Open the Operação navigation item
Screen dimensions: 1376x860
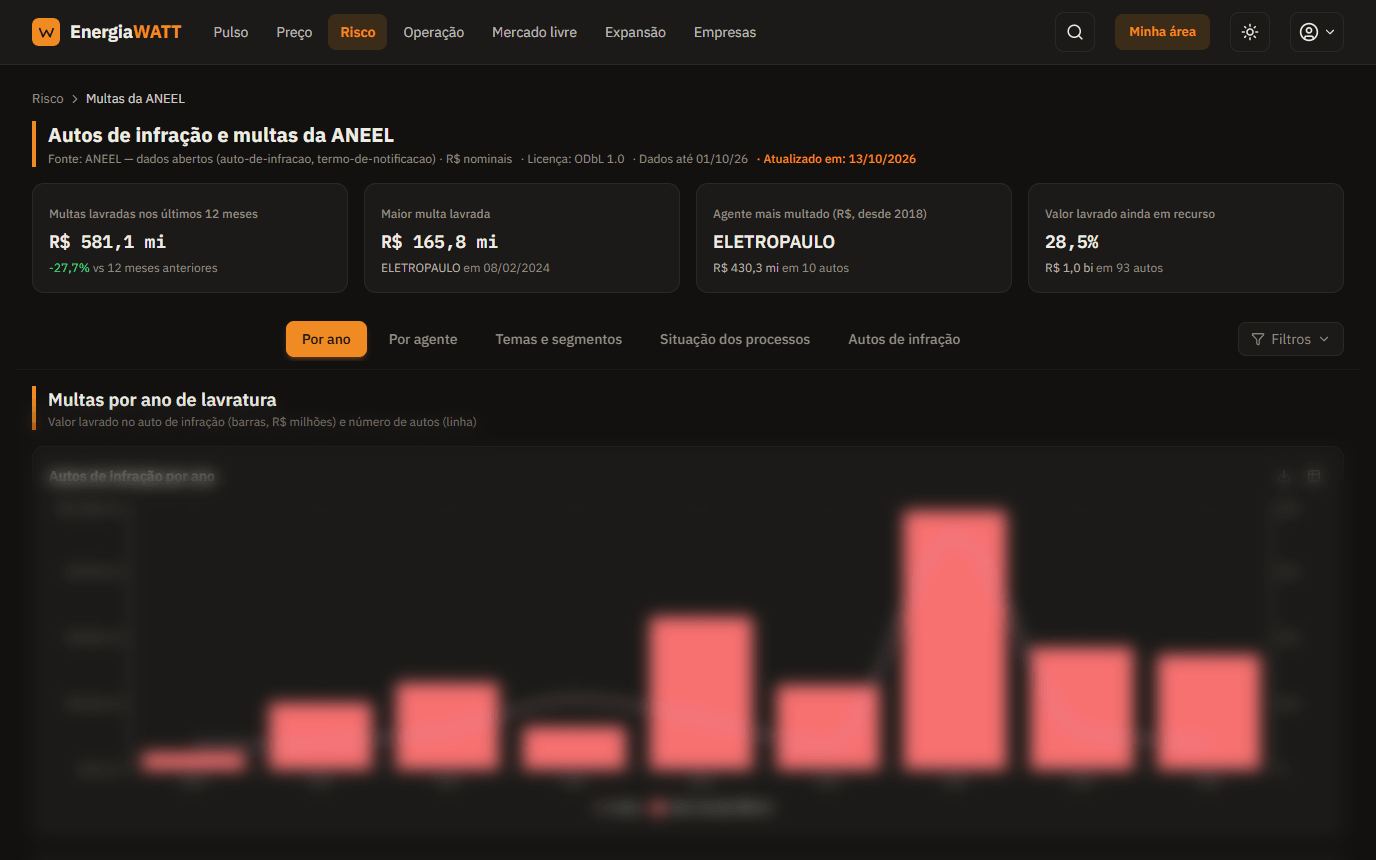coord(433,32)
